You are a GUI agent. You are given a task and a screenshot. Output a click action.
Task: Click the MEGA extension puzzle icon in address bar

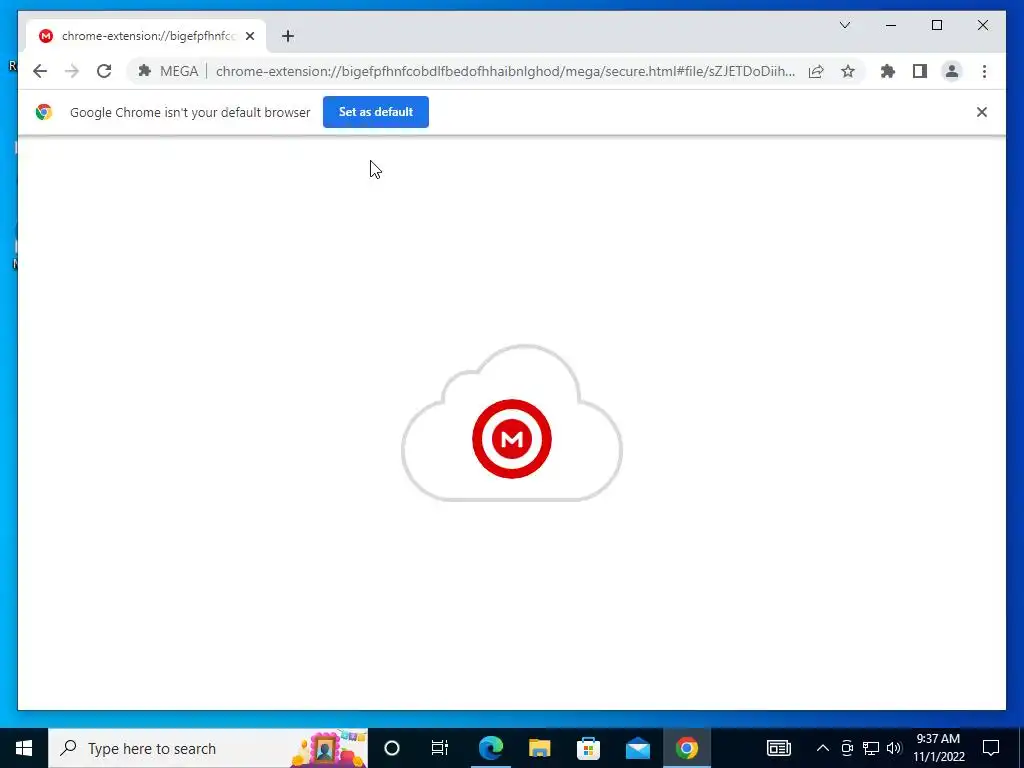pos(145,71)
